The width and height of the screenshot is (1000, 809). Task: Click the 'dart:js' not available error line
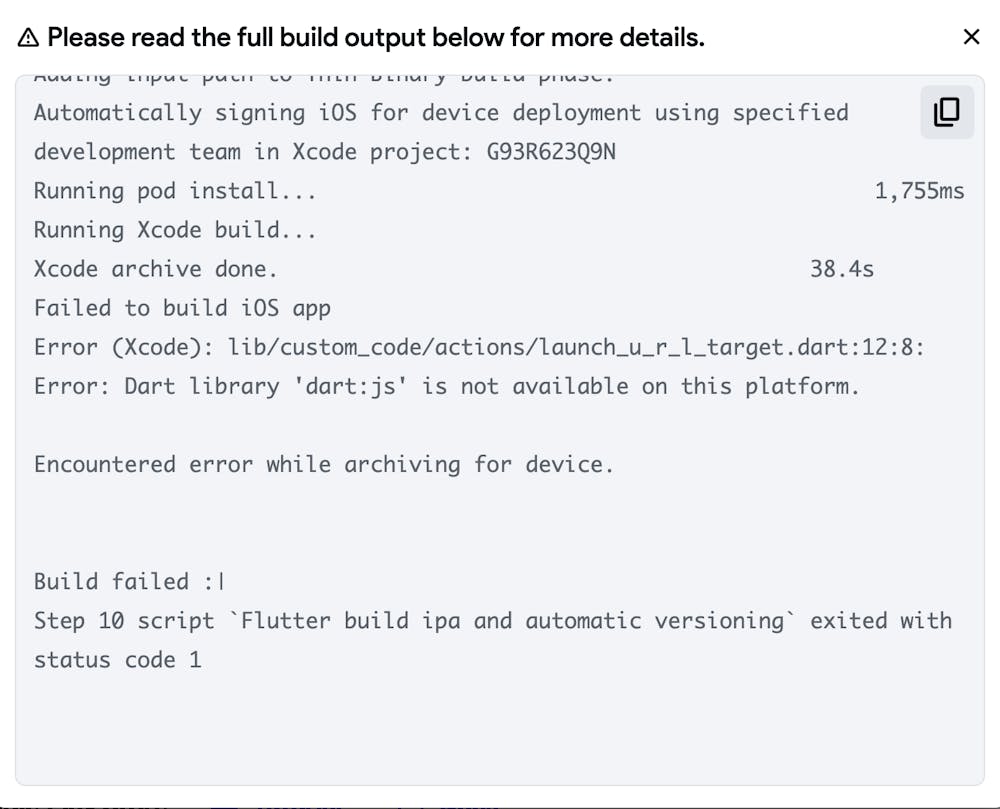coord(446,386)
